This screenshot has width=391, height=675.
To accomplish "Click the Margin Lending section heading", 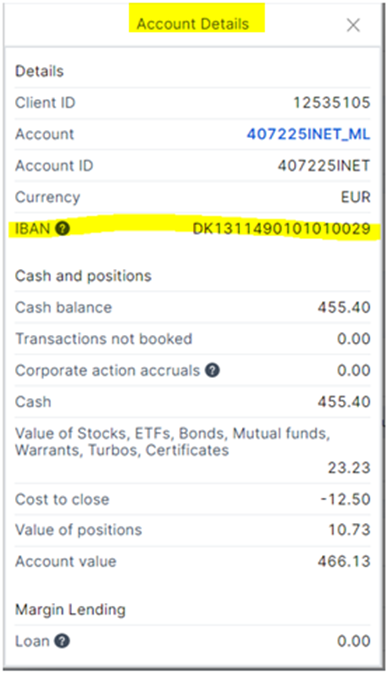I will 70,610.
